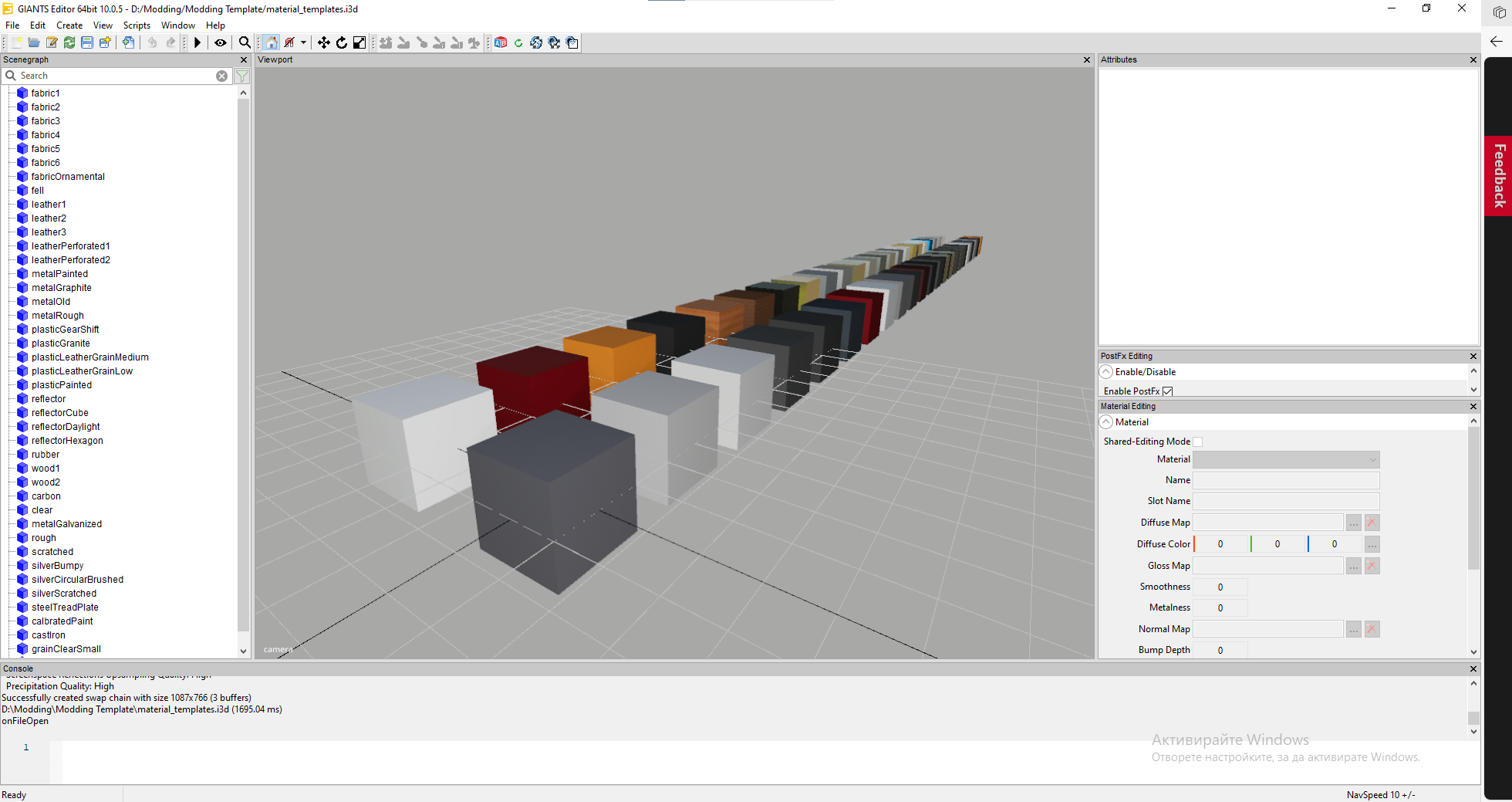Click the notepad edit icon in toolbar
Image resolution: width=1512 pixels, height=802 pixels.
(52, 42)
